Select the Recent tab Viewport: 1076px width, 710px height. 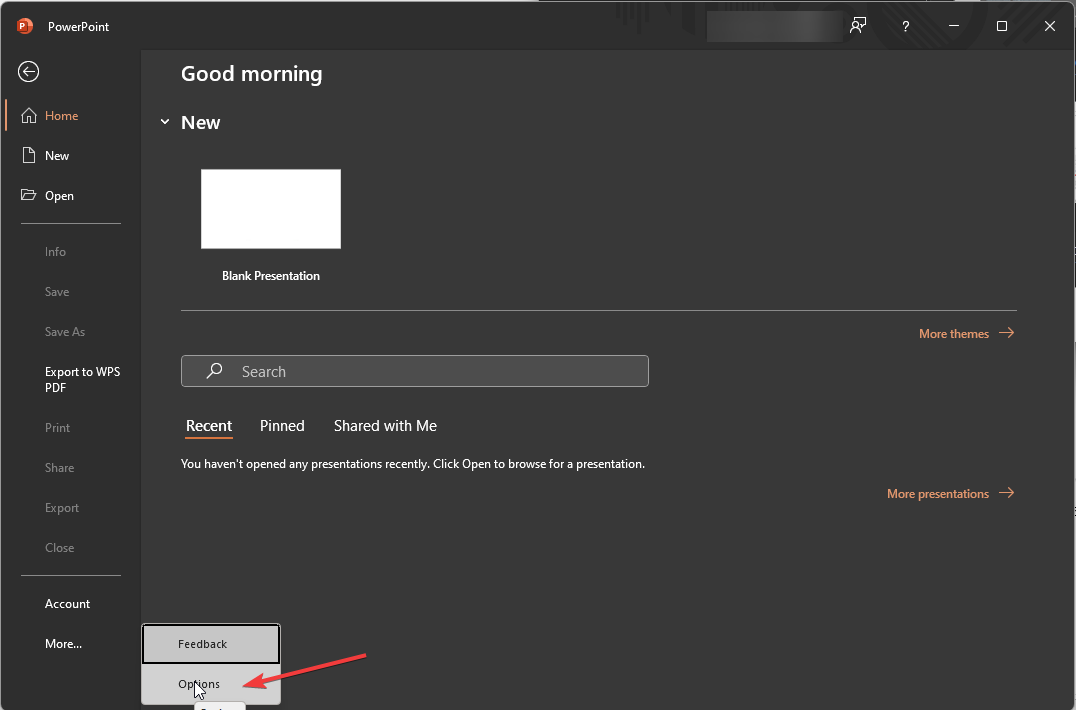pos(209,426)
